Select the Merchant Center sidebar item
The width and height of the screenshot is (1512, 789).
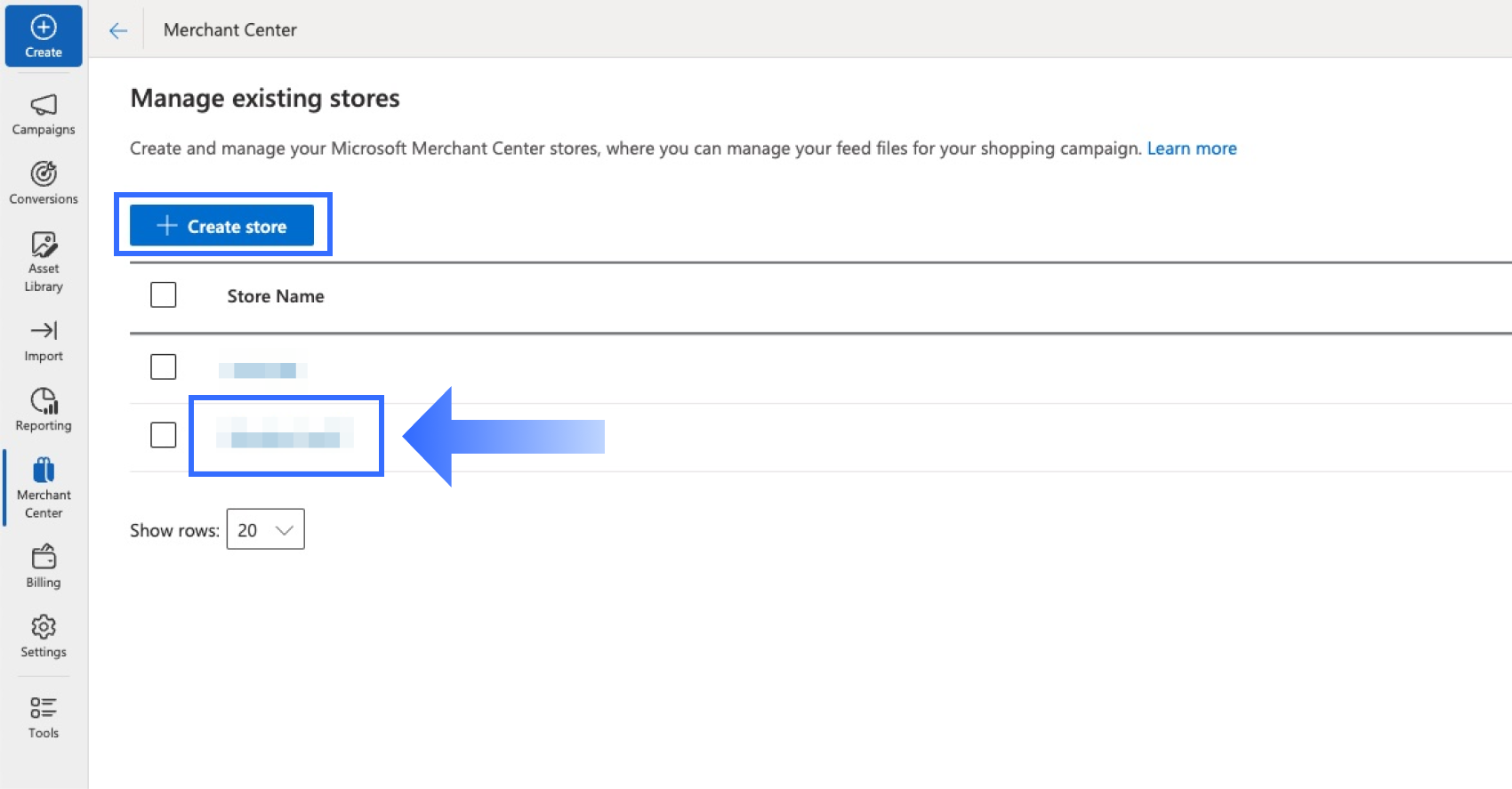point(44,487)
